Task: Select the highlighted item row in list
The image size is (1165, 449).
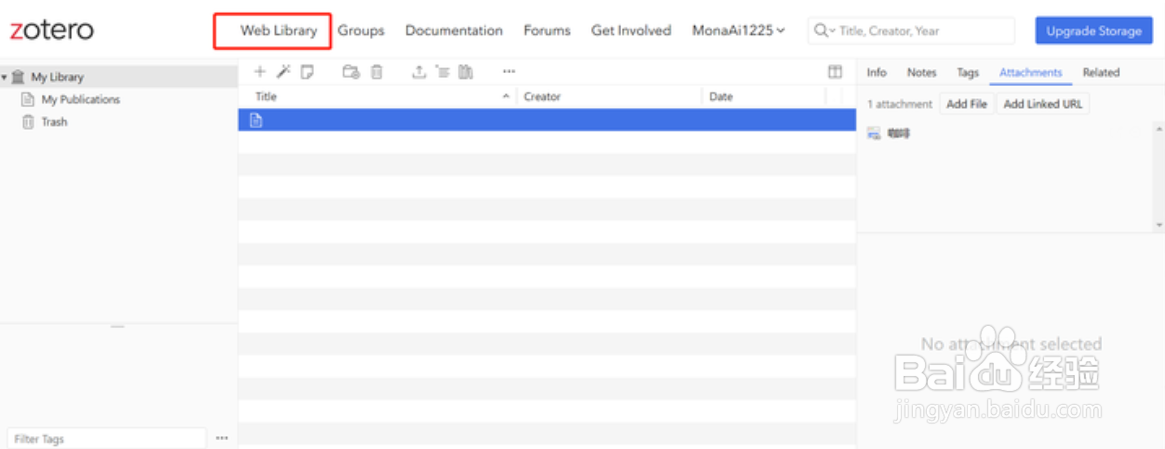Action: (x=547, y=120)
